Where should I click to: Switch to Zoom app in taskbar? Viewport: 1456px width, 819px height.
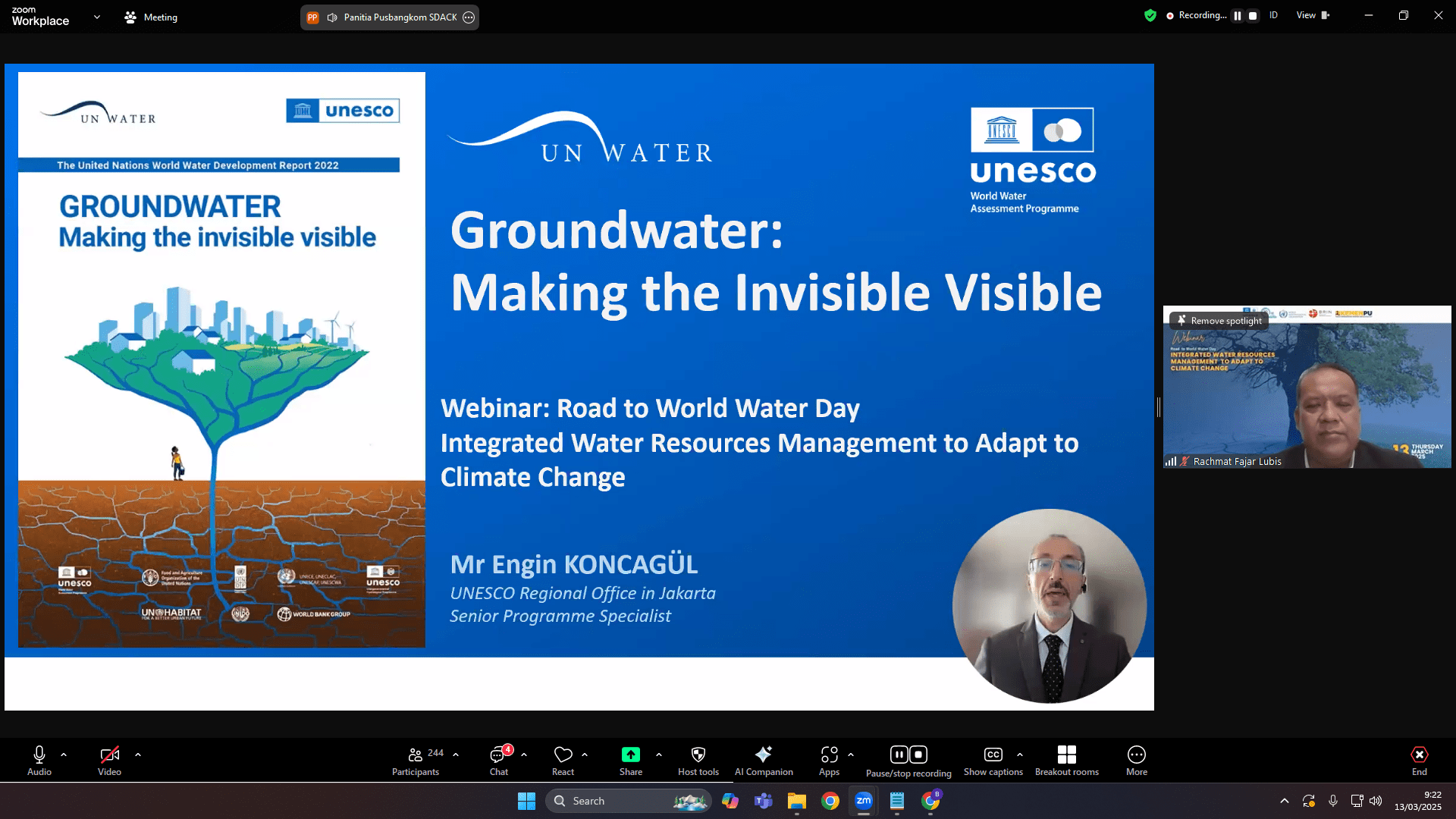[864, 801]
